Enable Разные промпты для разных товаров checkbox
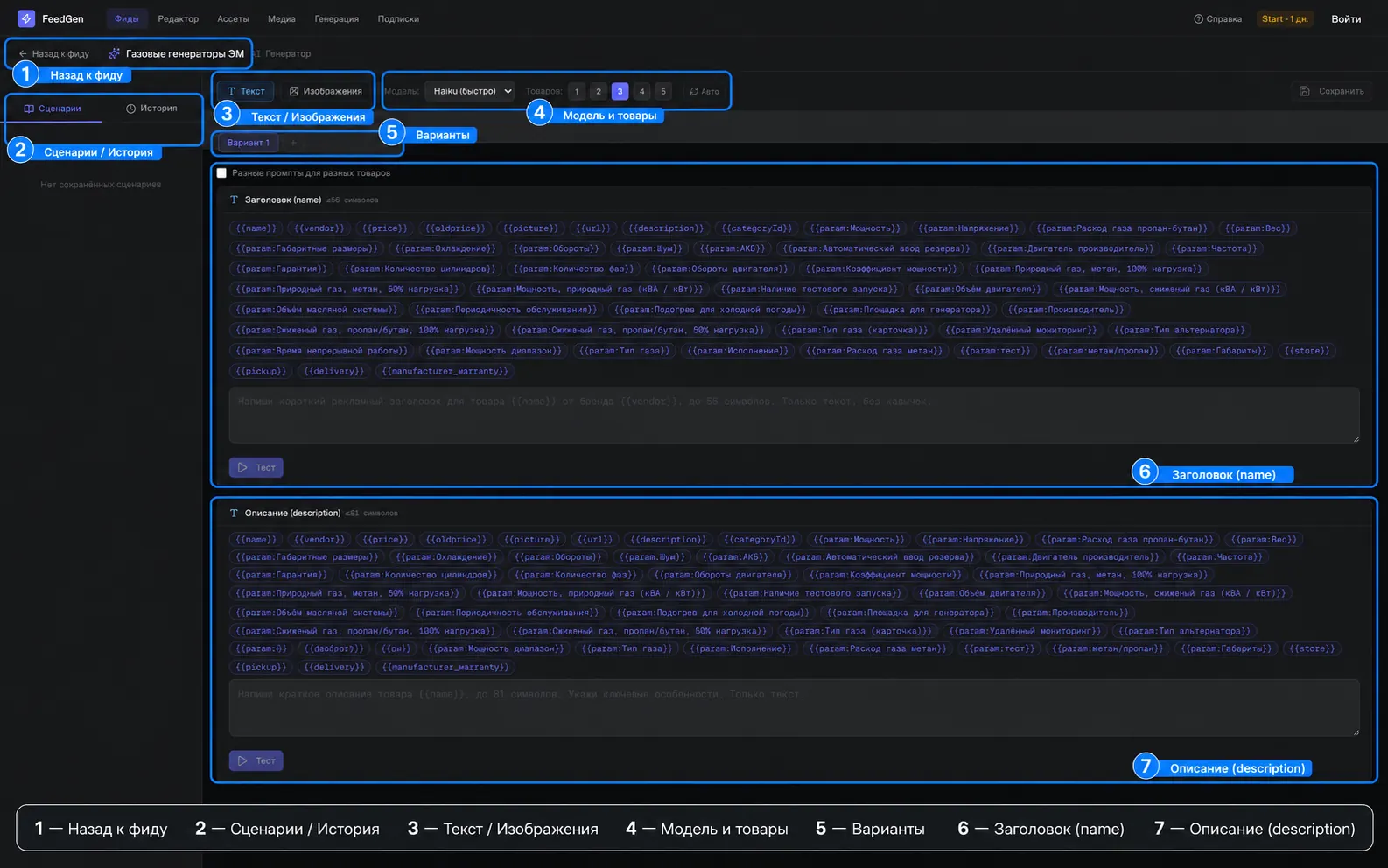The image size is (1388, 868). [x=221, y=173]
